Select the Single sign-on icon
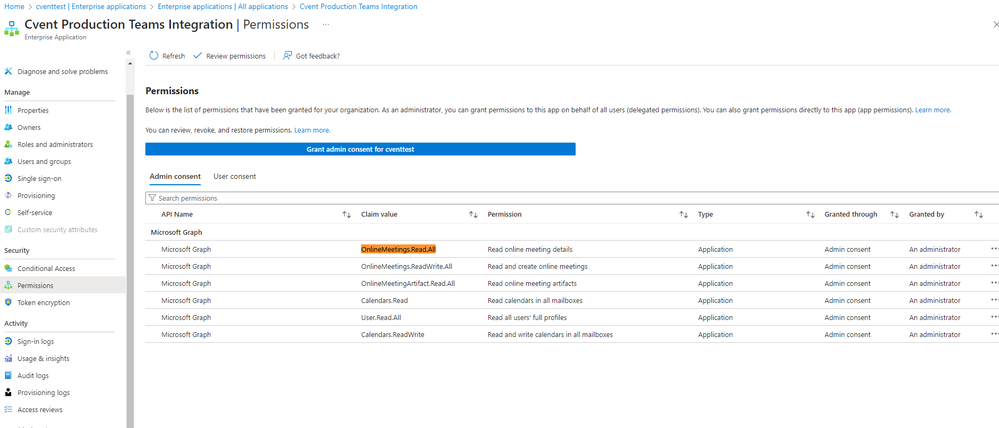Image resolution: width=999 pixels, height=428 pixels. (x=9, y=178)
